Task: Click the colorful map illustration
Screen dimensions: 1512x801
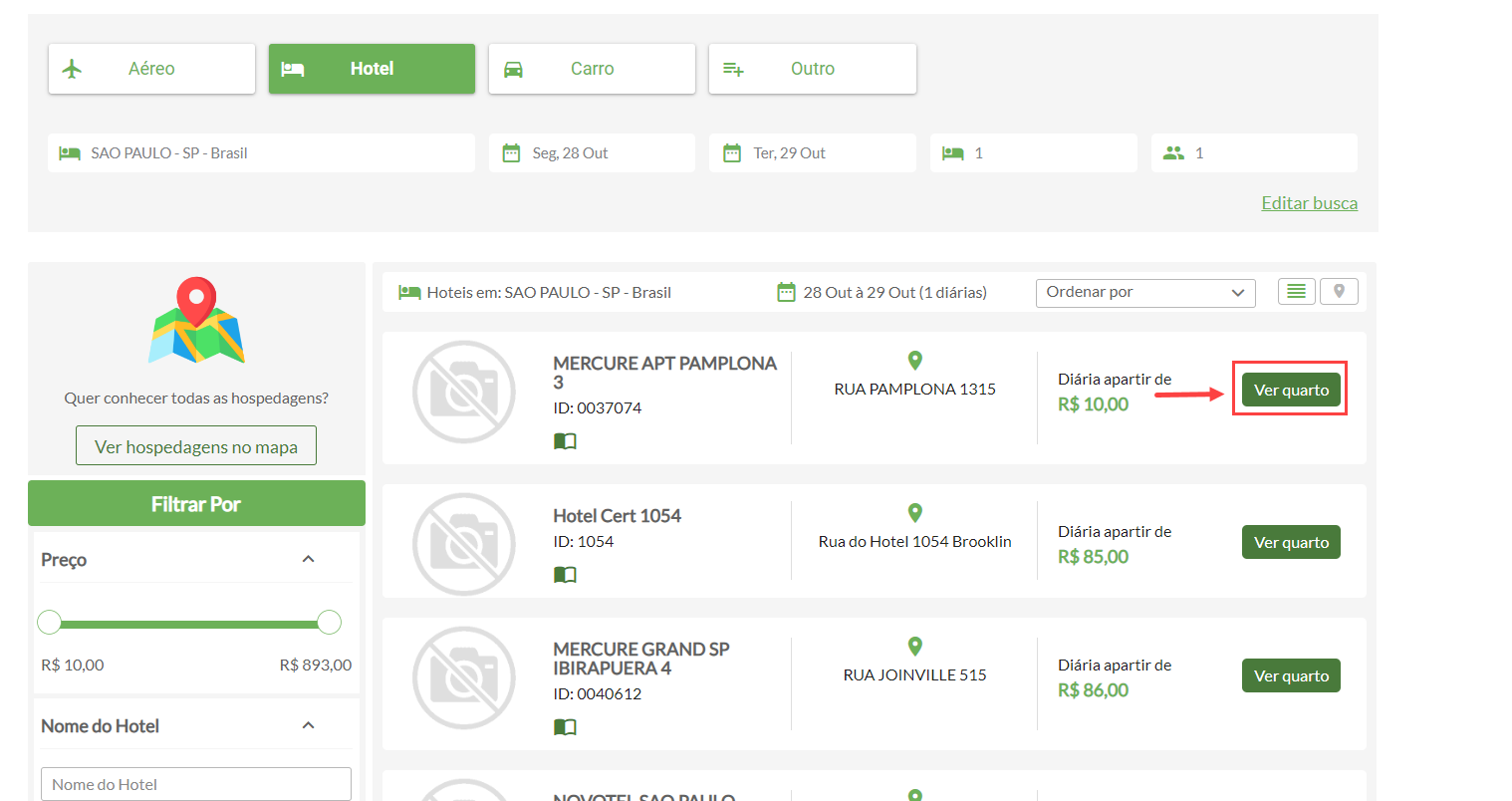Action: coord(196,320)
